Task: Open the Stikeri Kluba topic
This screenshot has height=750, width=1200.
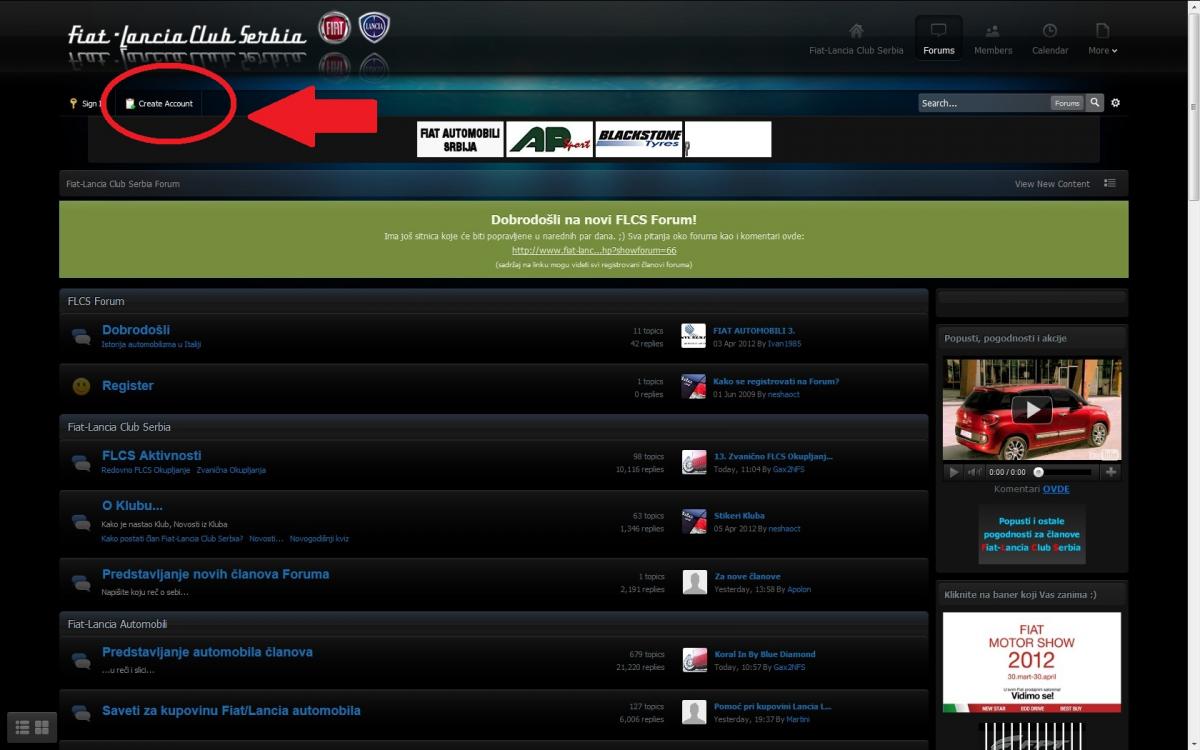Action: (x=739, y=516)
